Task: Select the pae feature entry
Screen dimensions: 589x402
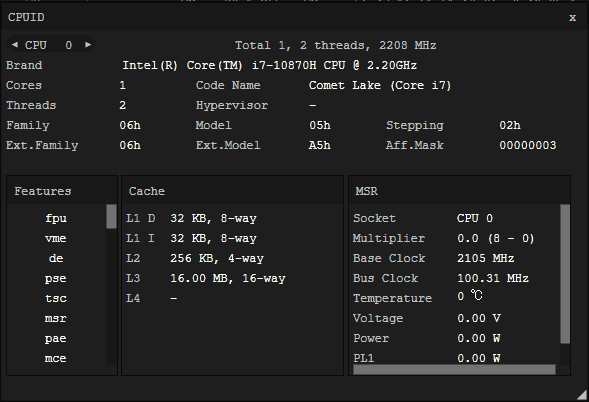Action: [56, 339]
